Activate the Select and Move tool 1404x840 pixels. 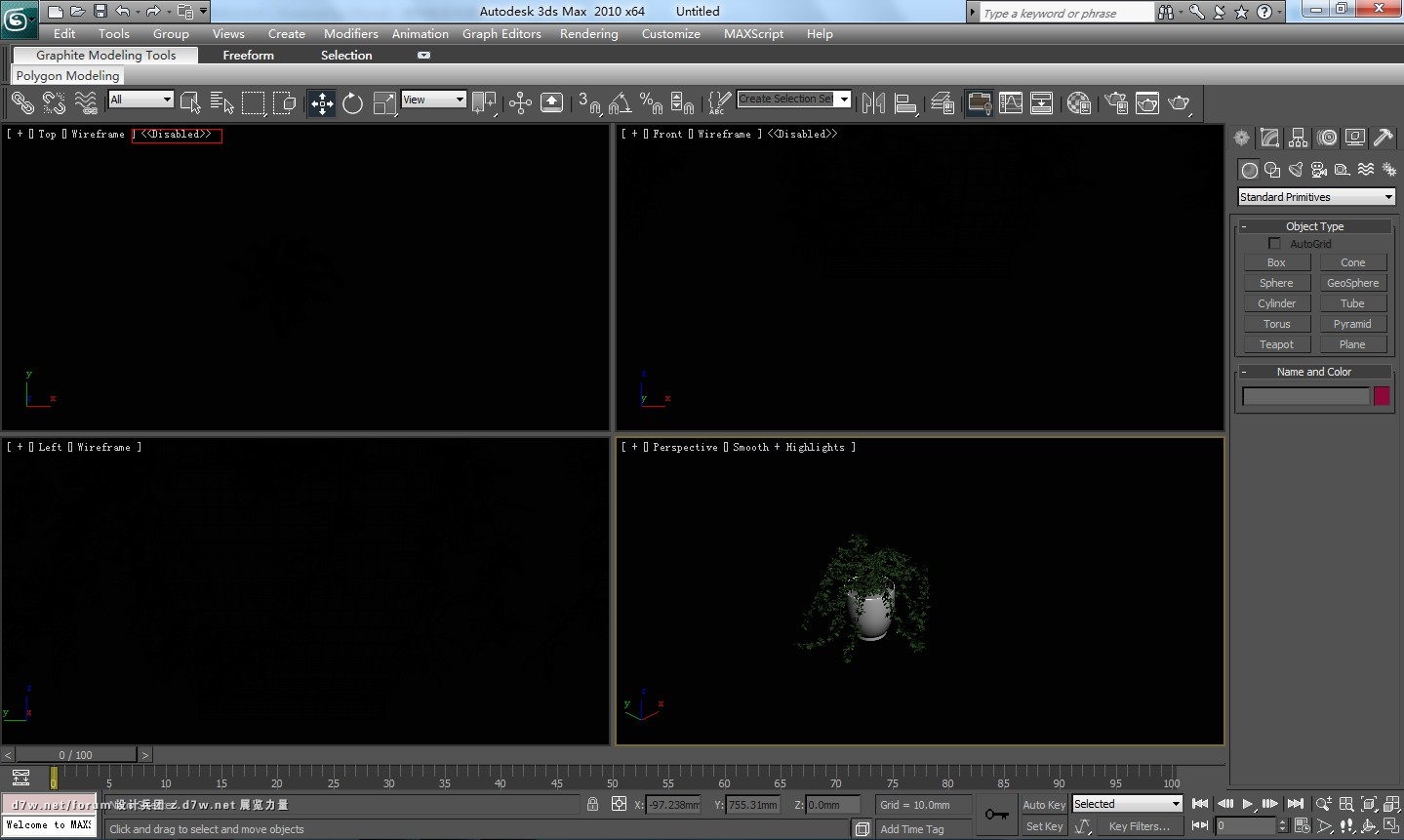tap(322, 102)
